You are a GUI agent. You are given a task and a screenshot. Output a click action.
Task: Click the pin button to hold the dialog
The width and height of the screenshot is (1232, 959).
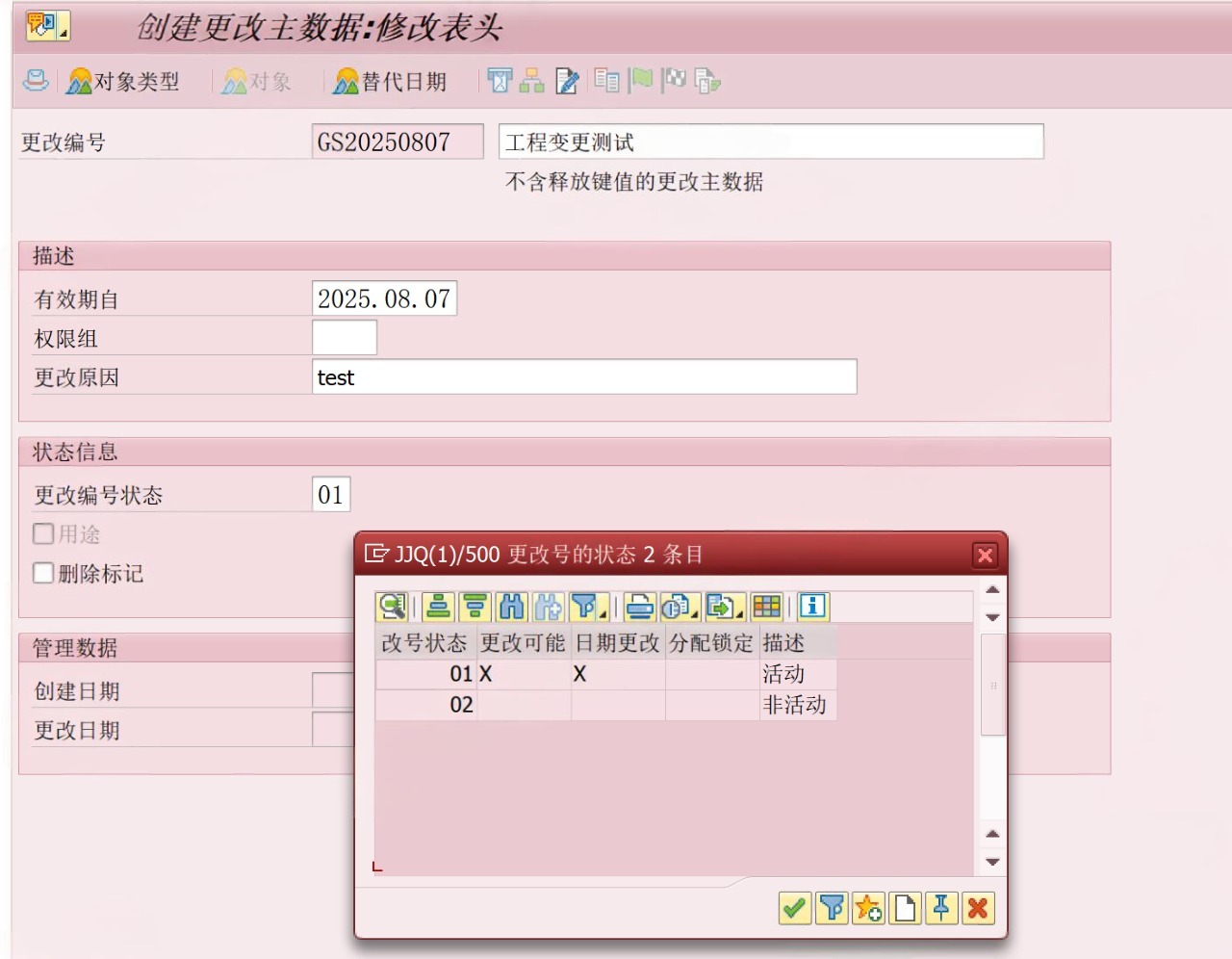941,907
